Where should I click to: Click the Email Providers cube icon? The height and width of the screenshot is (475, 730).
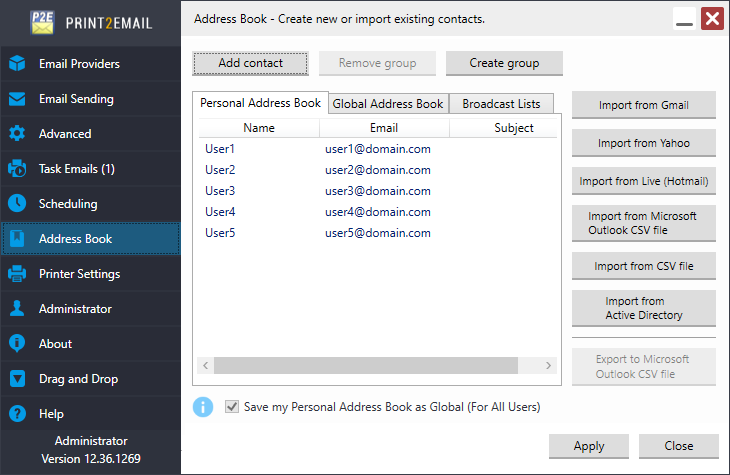click(17, 64)
